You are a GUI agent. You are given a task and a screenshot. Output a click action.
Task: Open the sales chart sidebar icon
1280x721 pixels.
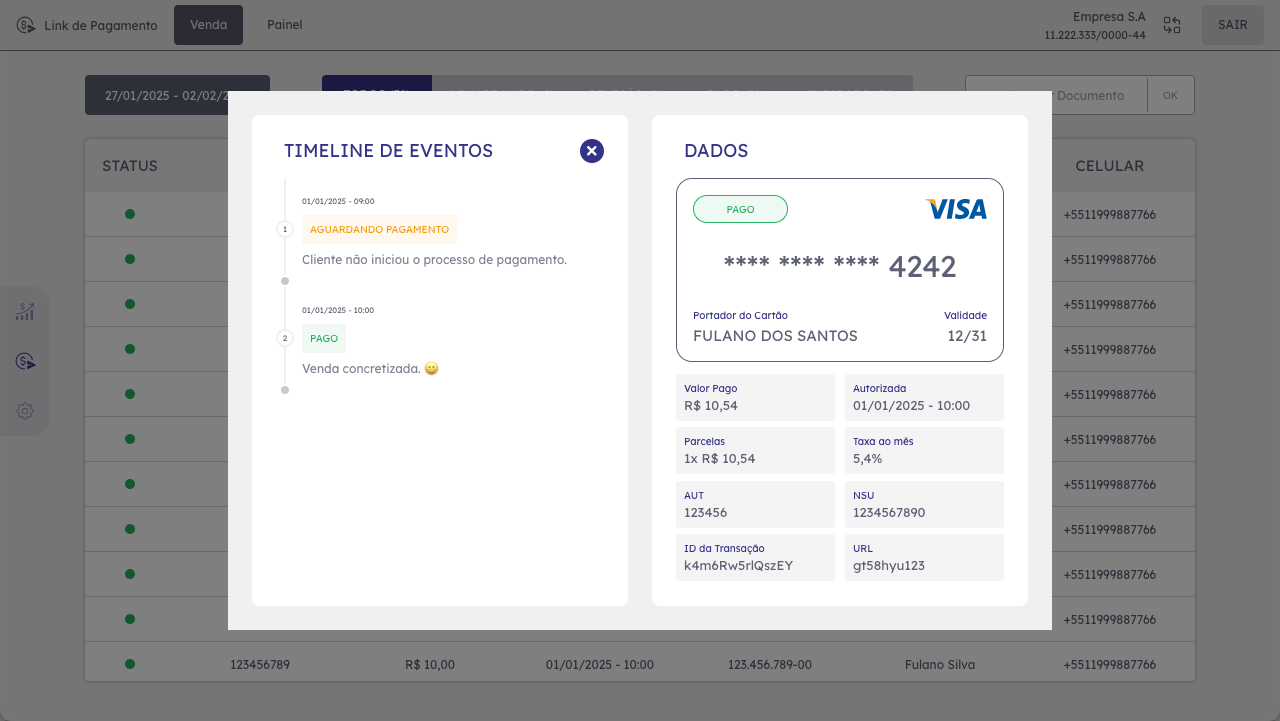click(x=25, y=312)
